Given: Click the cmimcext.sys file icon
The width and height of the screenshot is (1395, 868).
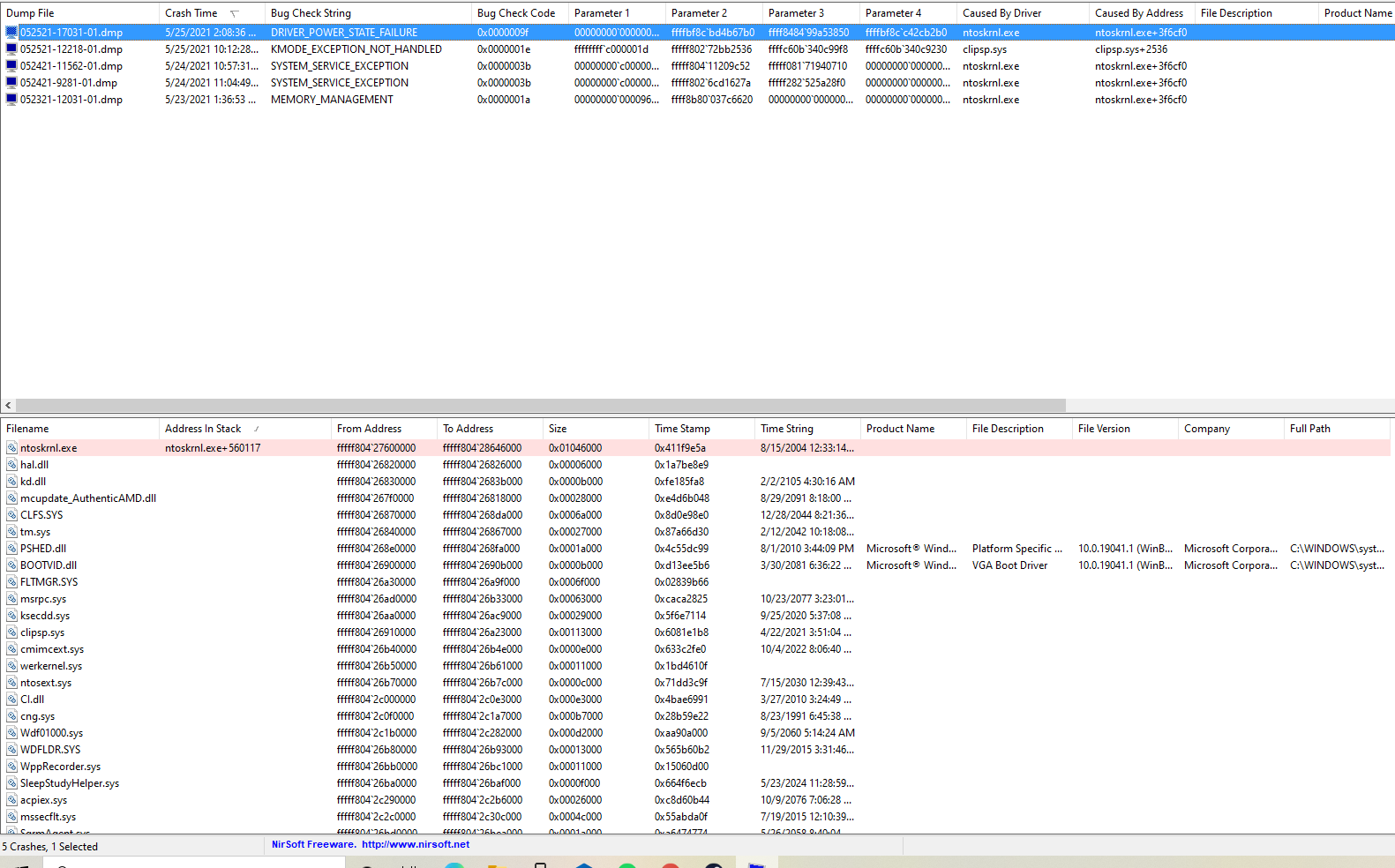Looking at the screenshot, I should click(12, 649).
